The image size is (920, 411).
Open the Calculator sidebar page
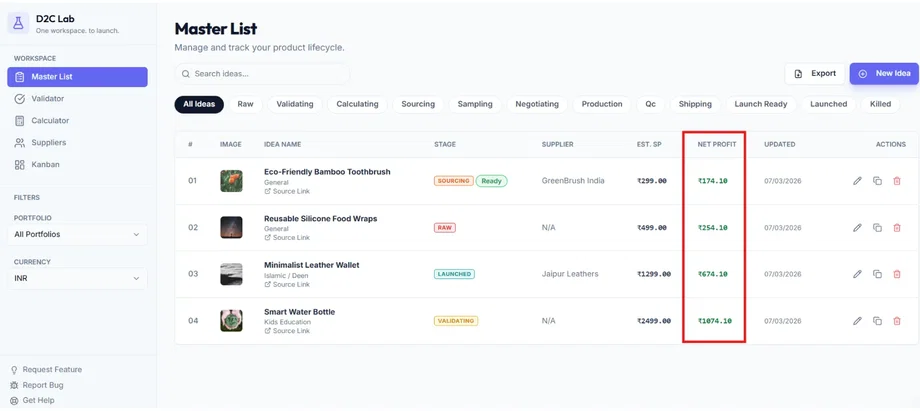point(50,121)
